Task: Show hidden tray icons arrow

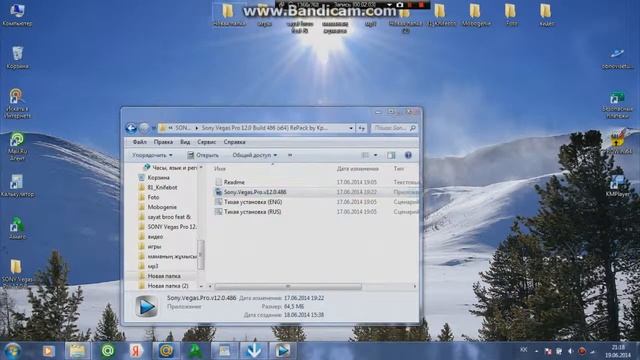Action: (536, 351)
